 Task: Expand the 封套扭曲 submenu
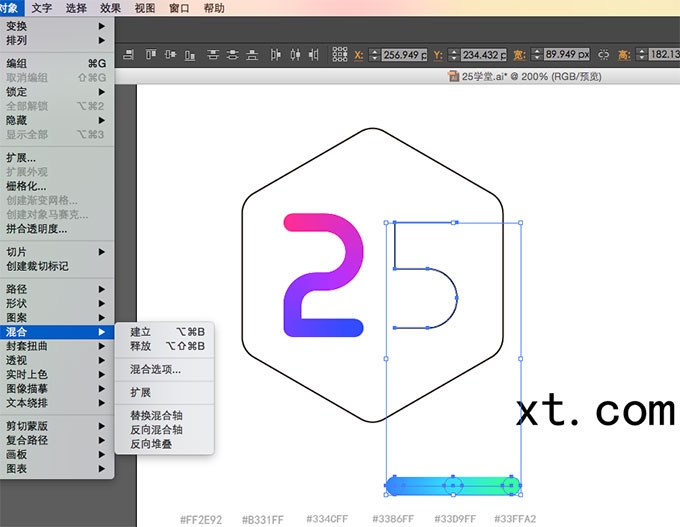pyautogui.click(x=57, y=346)
